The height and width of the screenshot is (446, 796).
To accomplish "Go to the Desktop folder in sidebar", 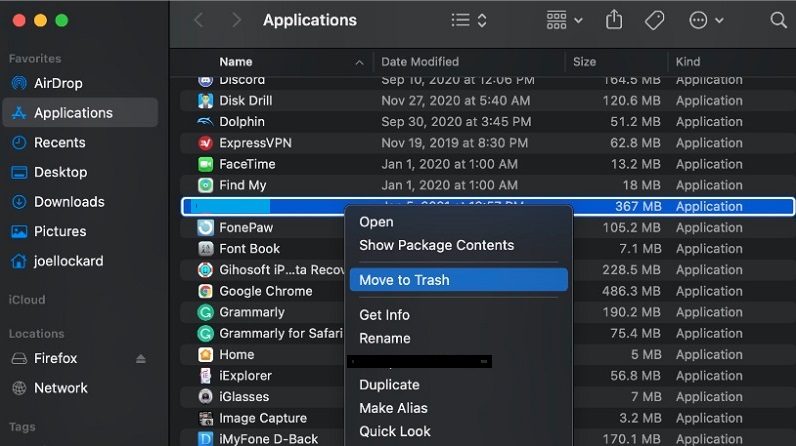I will [60, 172].
